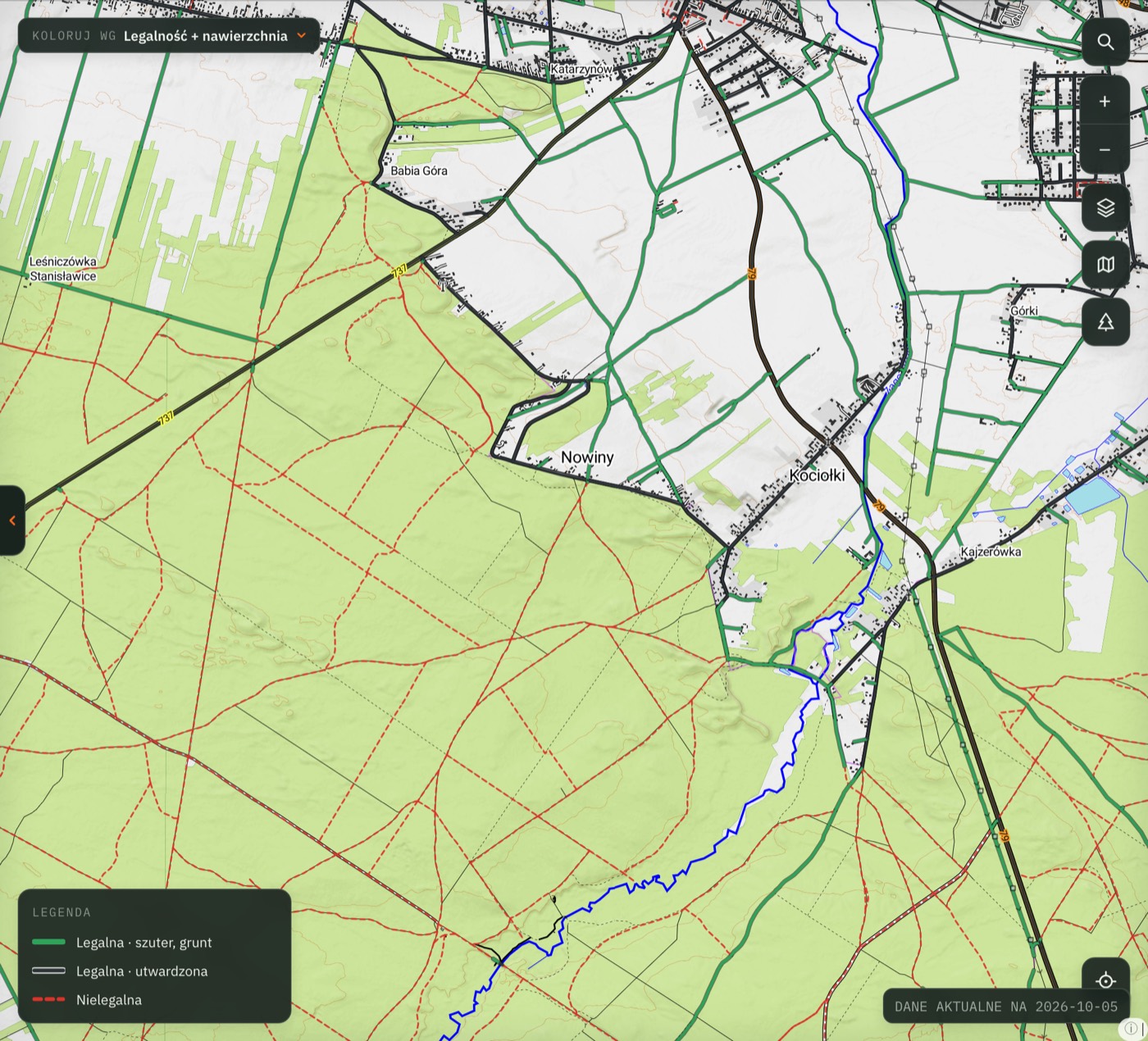
Task: Click the "Katarzynów" place label
Action: click(581, 70)
